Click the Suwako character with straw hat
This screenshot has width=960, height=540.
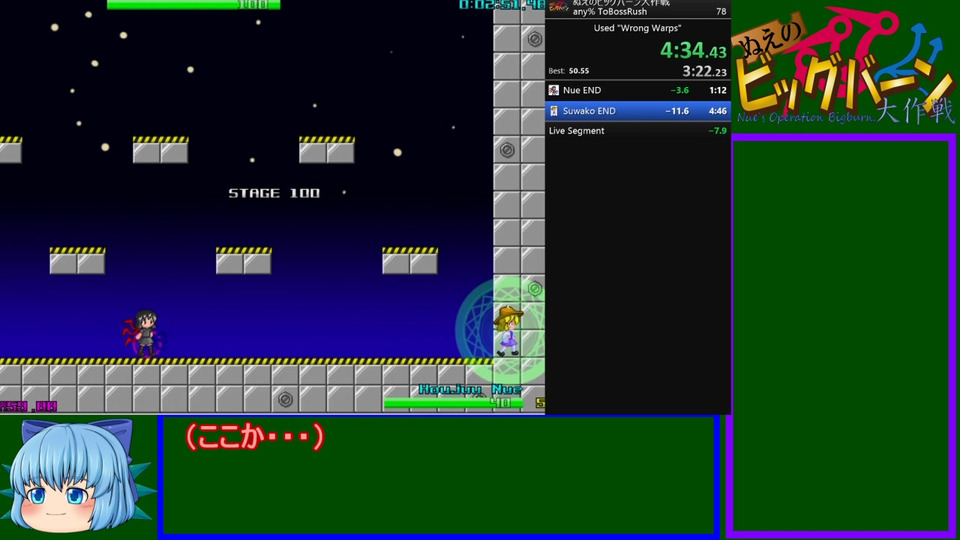508,331
